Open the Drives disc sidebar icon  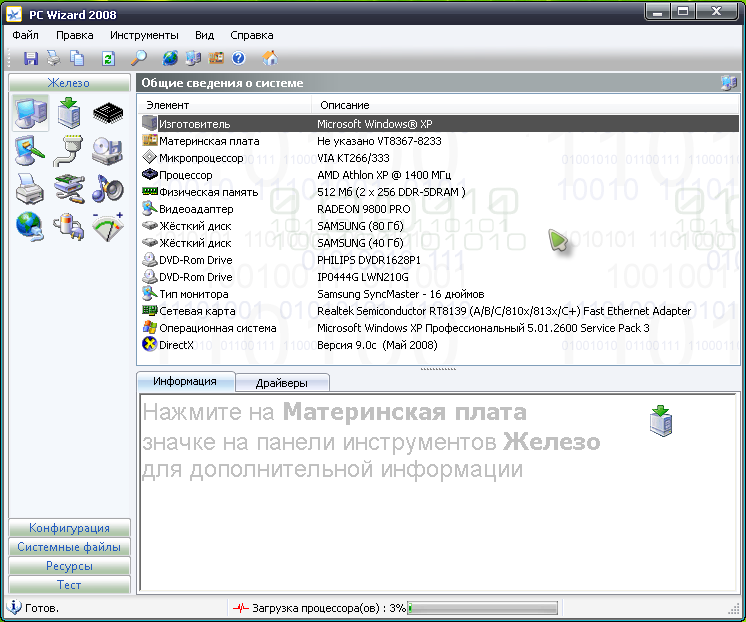(108, 151)
